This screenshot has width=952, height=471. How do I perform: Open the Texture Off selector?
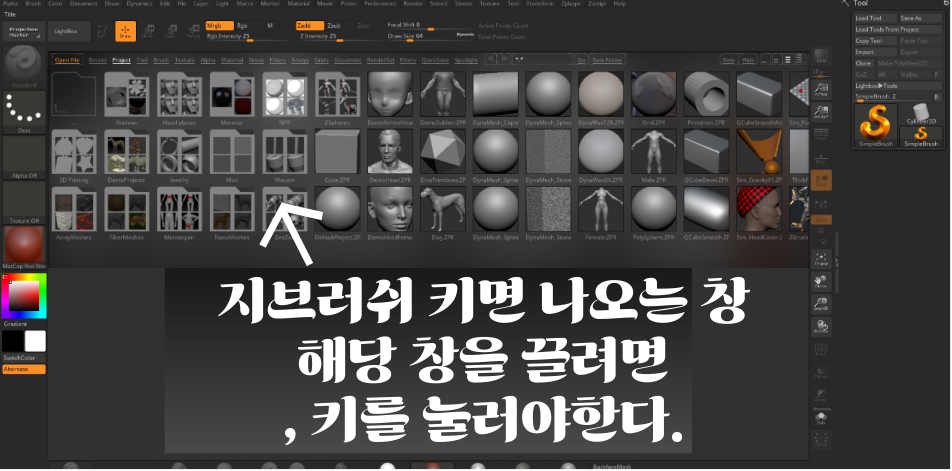(24, 202)
